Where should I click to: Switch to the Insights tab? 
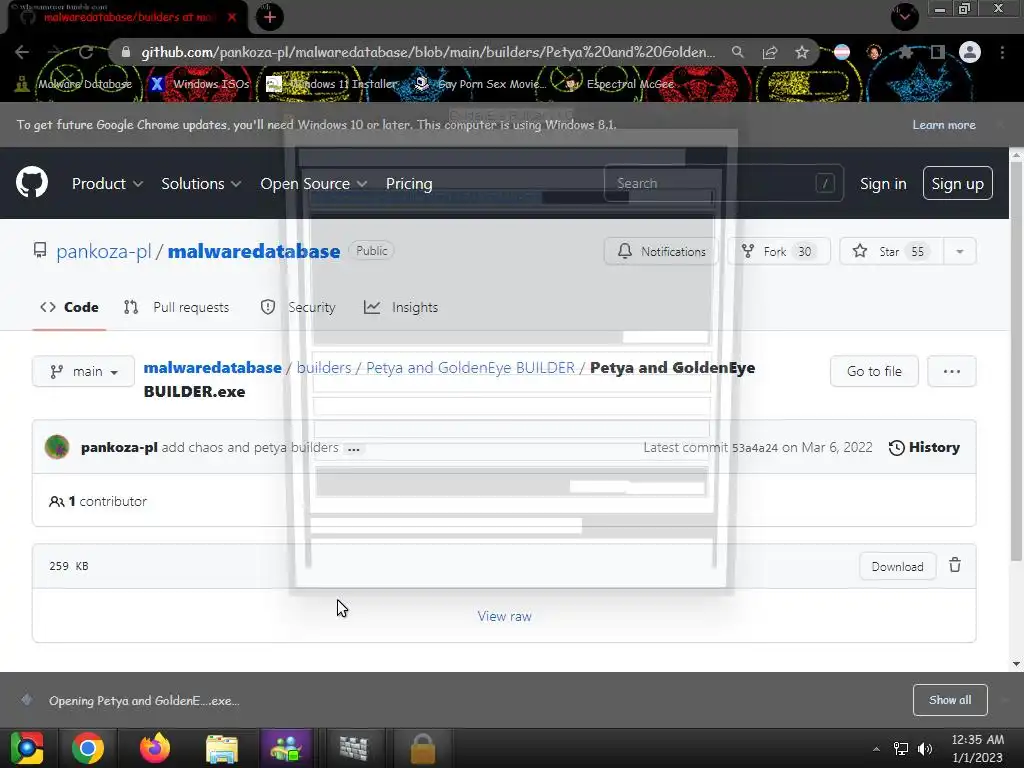pyautogui.click(x=401, y=308)
